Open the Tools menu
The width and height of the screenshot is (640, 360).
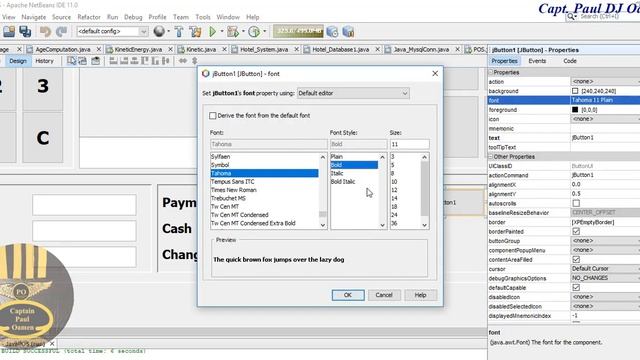(203, 17)
